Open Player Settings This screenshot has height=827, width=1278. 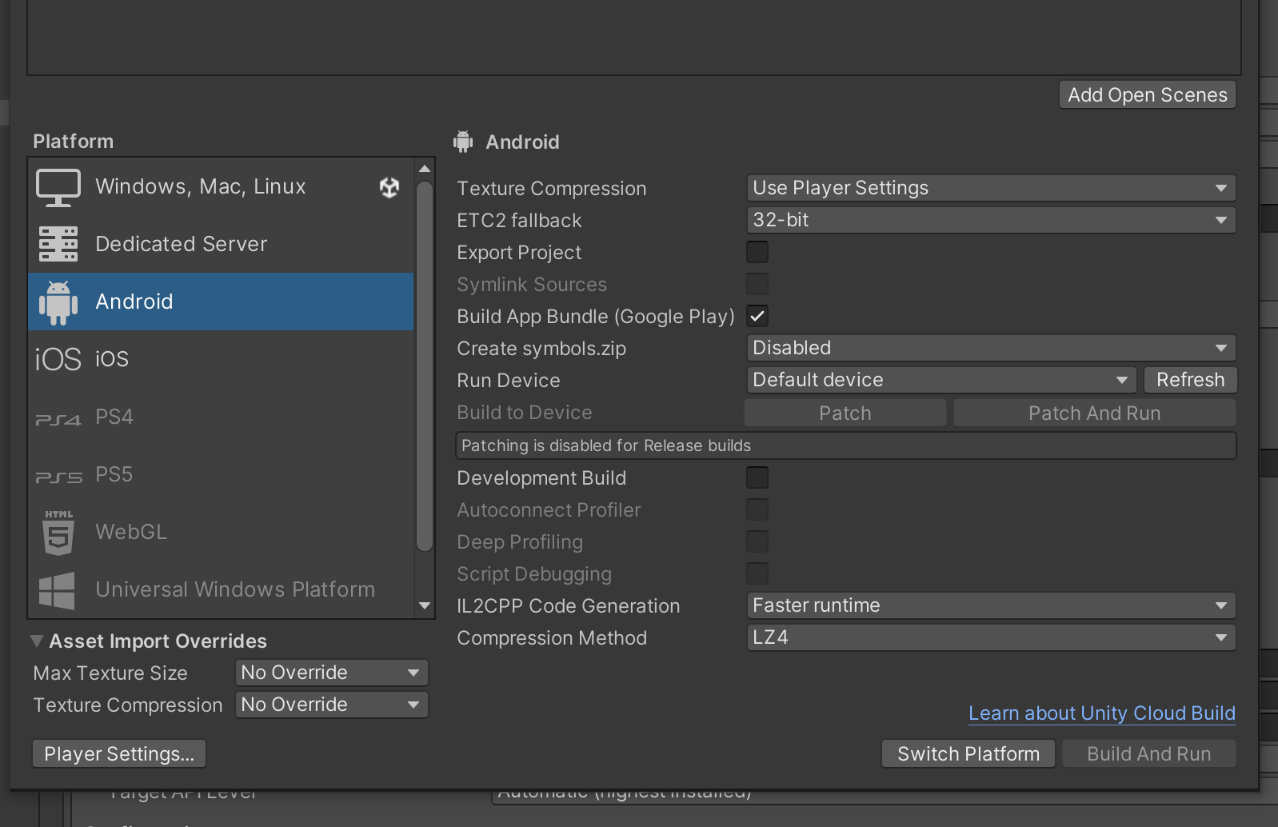point(119,754)
